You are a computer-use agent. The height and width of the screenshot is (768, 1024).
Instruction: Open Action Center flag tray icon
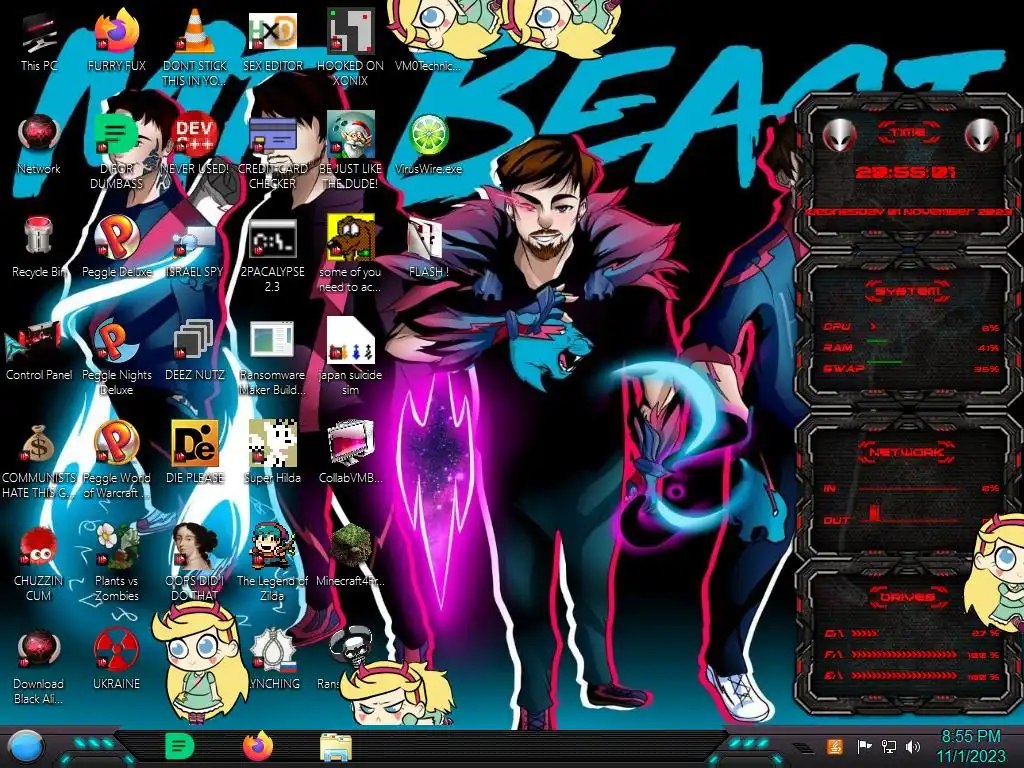pos(864,746)
